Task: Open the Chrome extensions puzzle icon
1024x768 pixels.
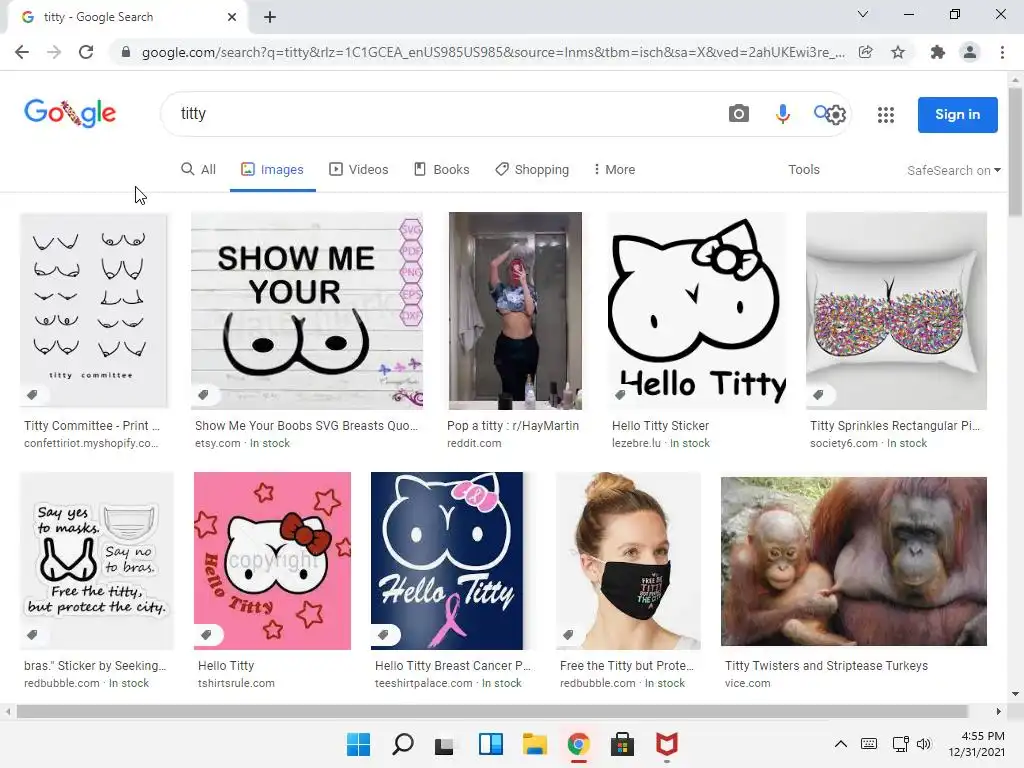Action: pos(938,52)
